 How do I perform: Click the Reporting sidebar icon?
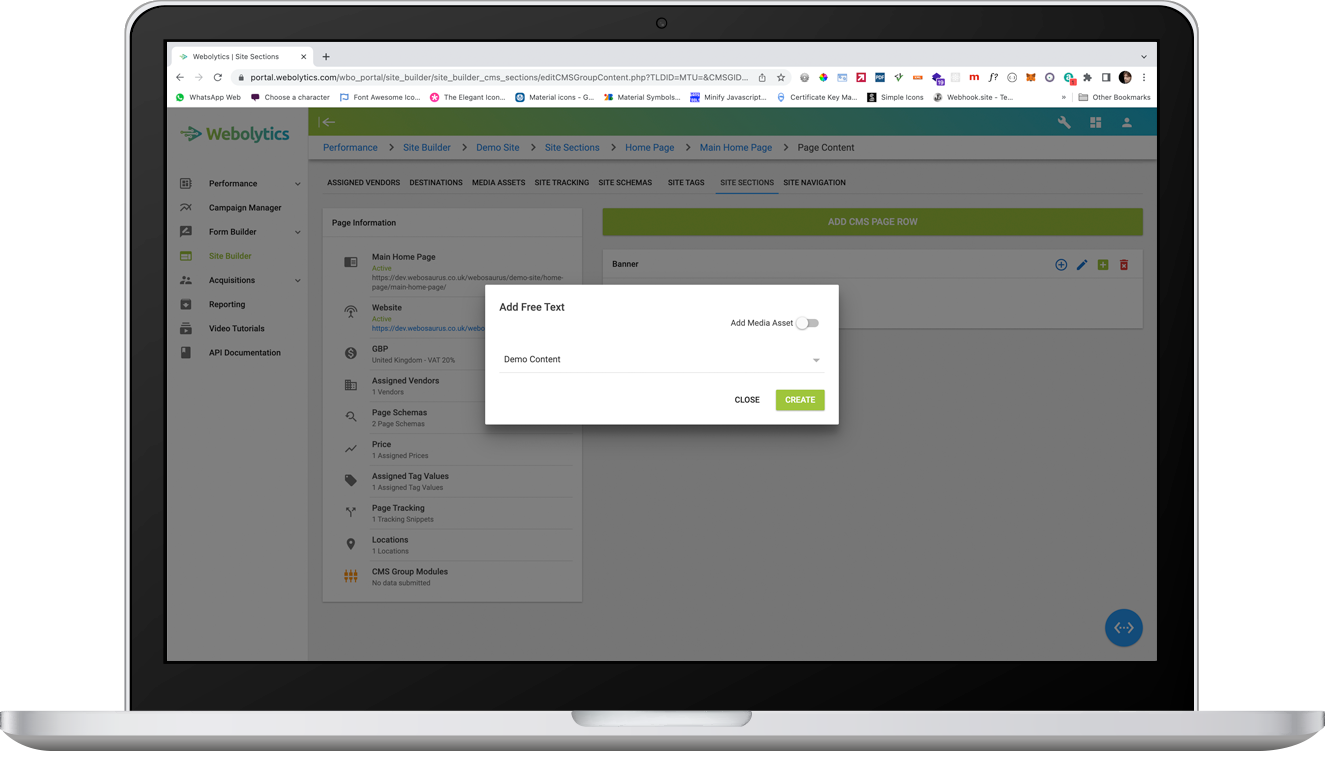pos(185,304)
